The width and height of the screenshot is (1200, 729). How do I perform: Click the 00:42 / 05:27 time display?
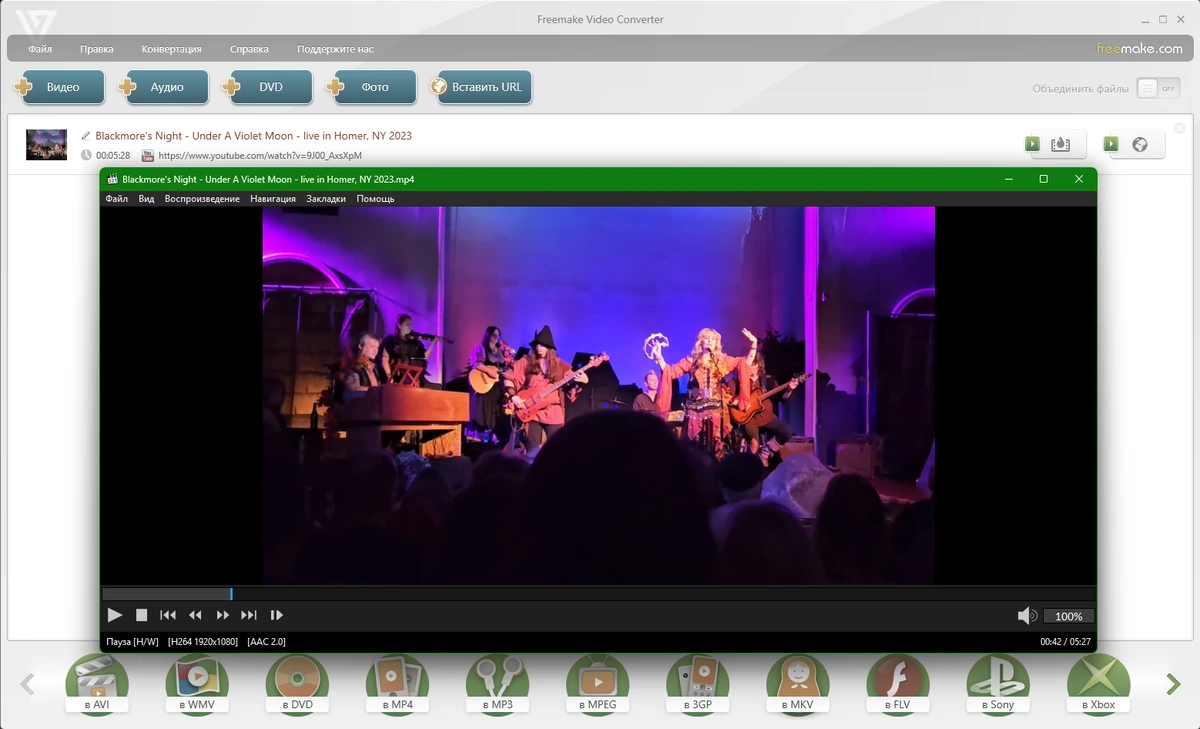tap(1065, 642)
